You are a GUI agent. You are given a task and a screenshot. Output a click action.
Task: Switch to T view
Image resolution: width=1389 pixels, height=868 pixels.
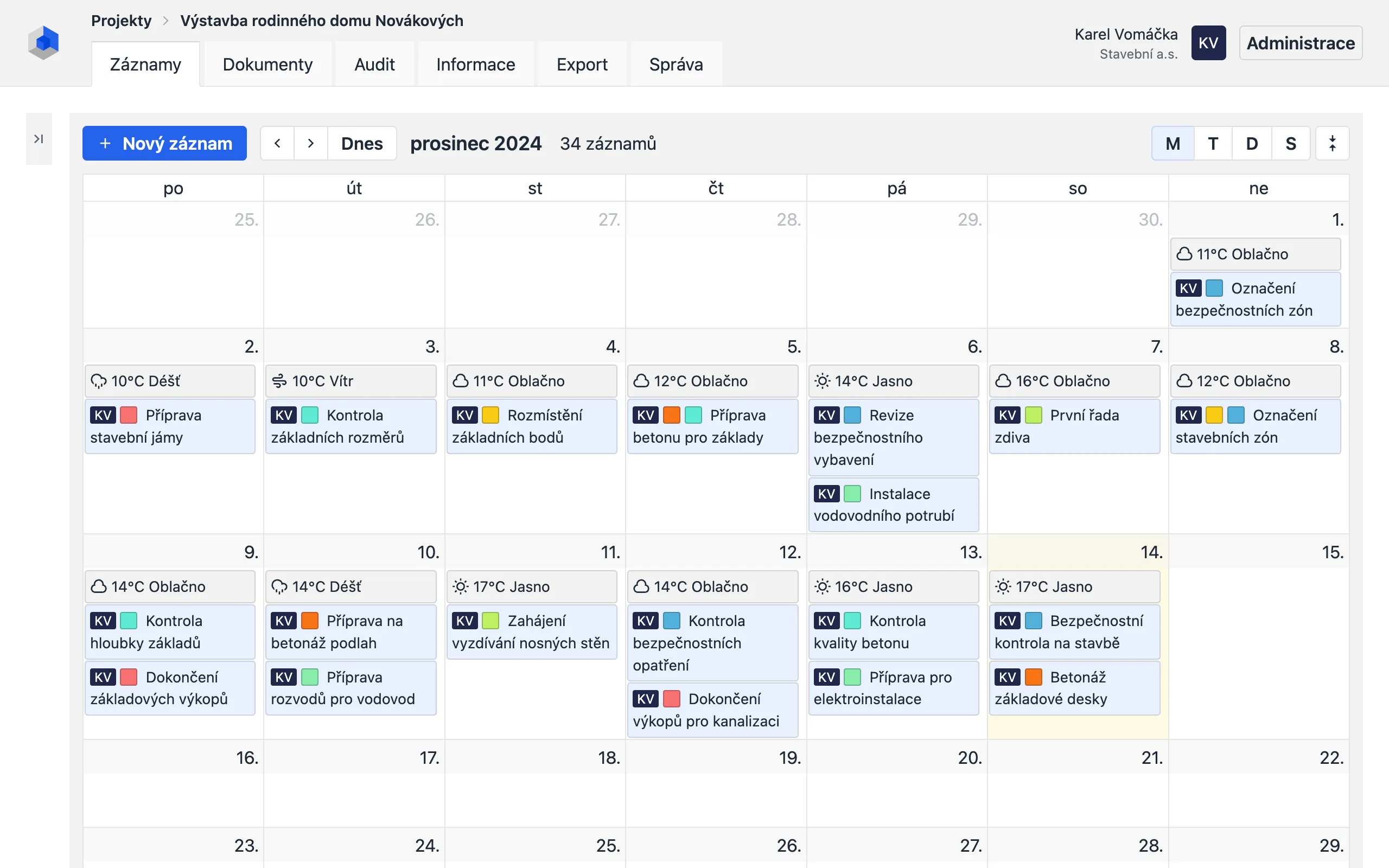pyautogui.click(x=1213, y=144)
